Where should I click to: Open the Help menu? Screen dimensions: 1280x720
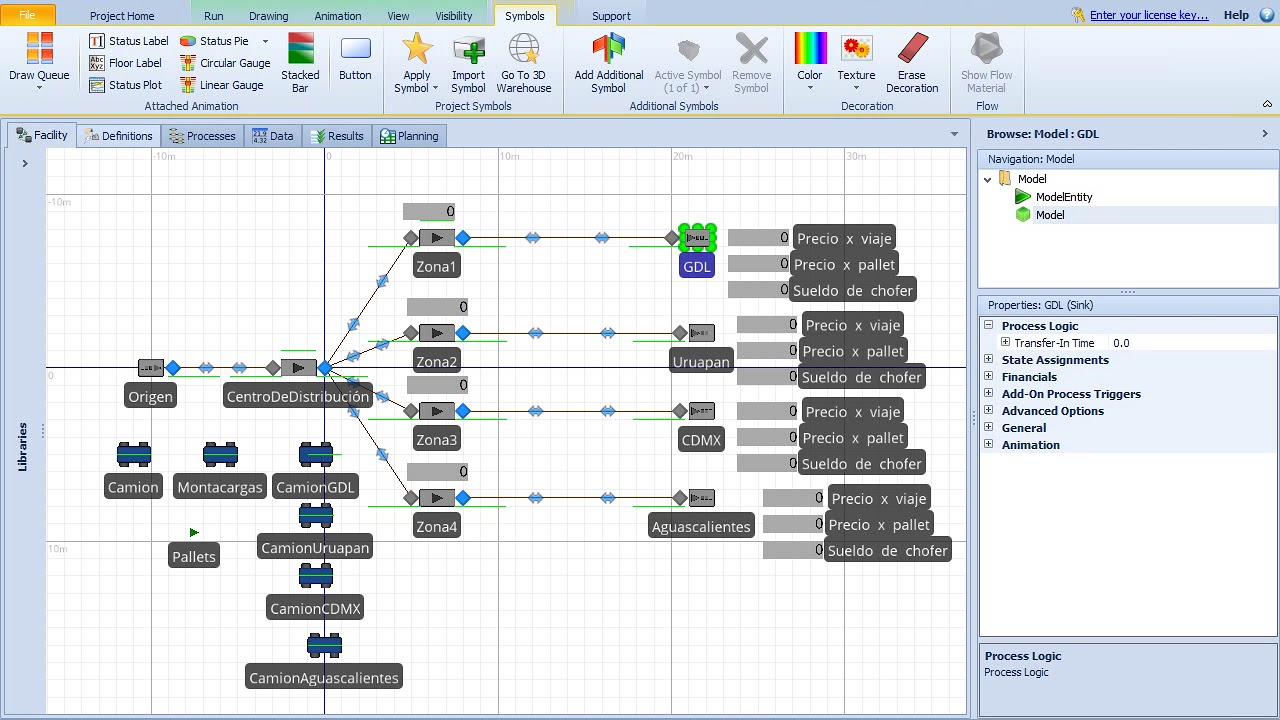[x=1236, y=15]
